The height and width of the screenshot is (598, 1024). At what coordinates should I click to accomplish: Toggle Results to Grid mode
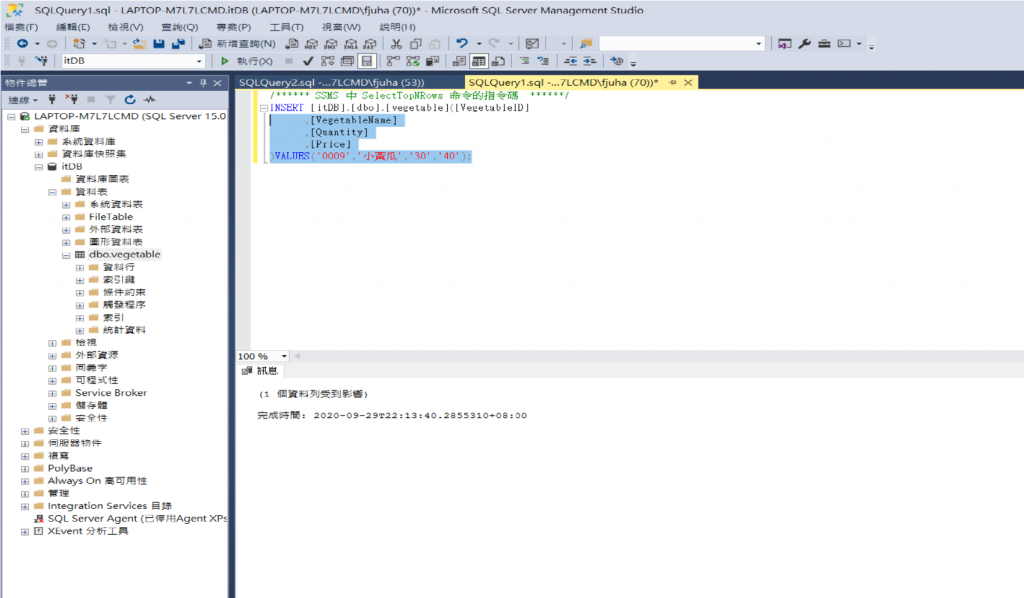point(479,61)
